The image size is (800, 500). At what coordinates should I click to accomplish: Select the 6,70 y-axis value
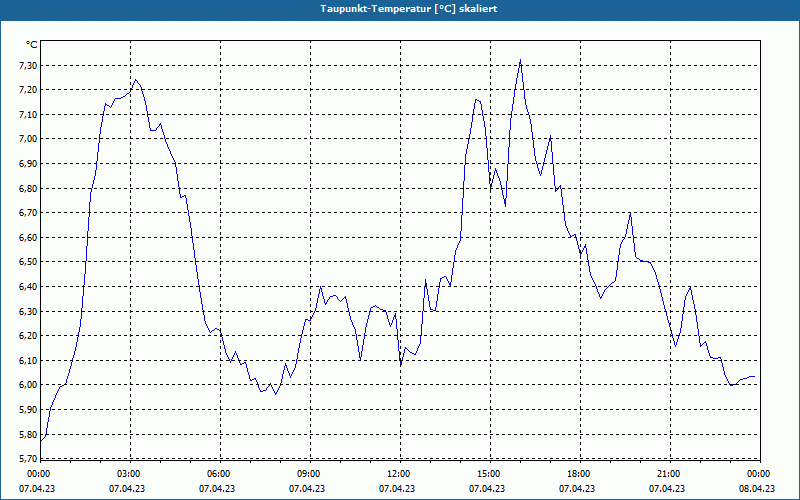(28, 213)
